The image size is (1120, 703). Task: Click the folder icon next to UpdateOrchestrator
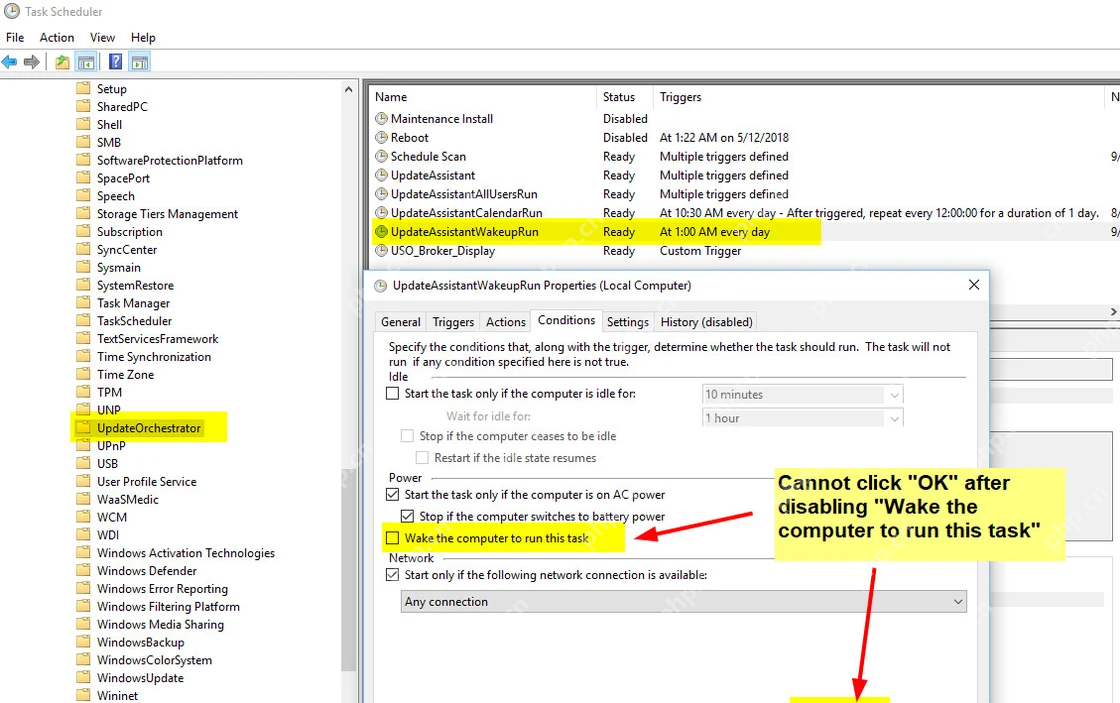pyautogui.click(x=84, y=427)
